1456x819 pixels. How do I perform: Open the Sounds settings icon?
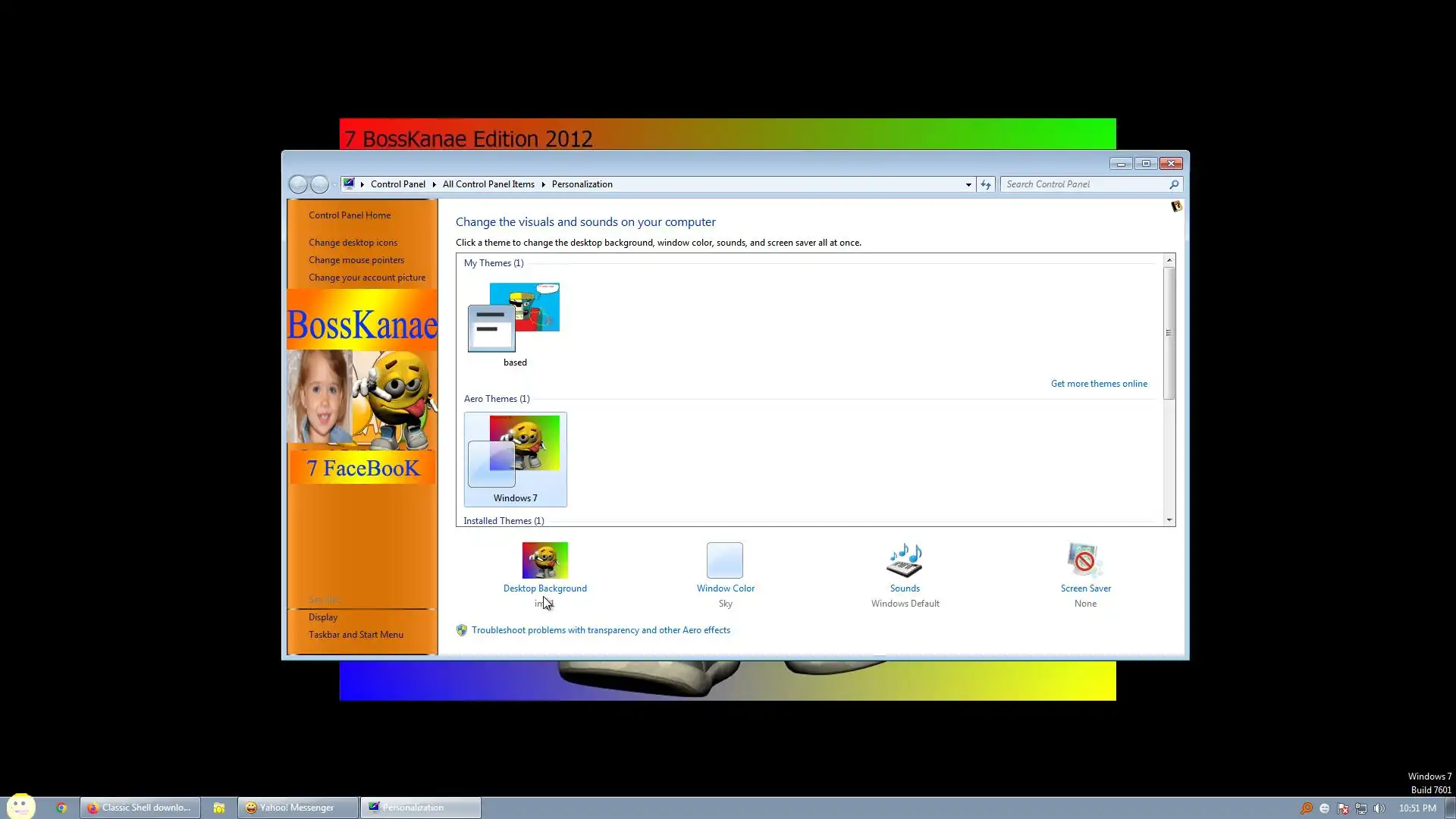click(904, 560)
